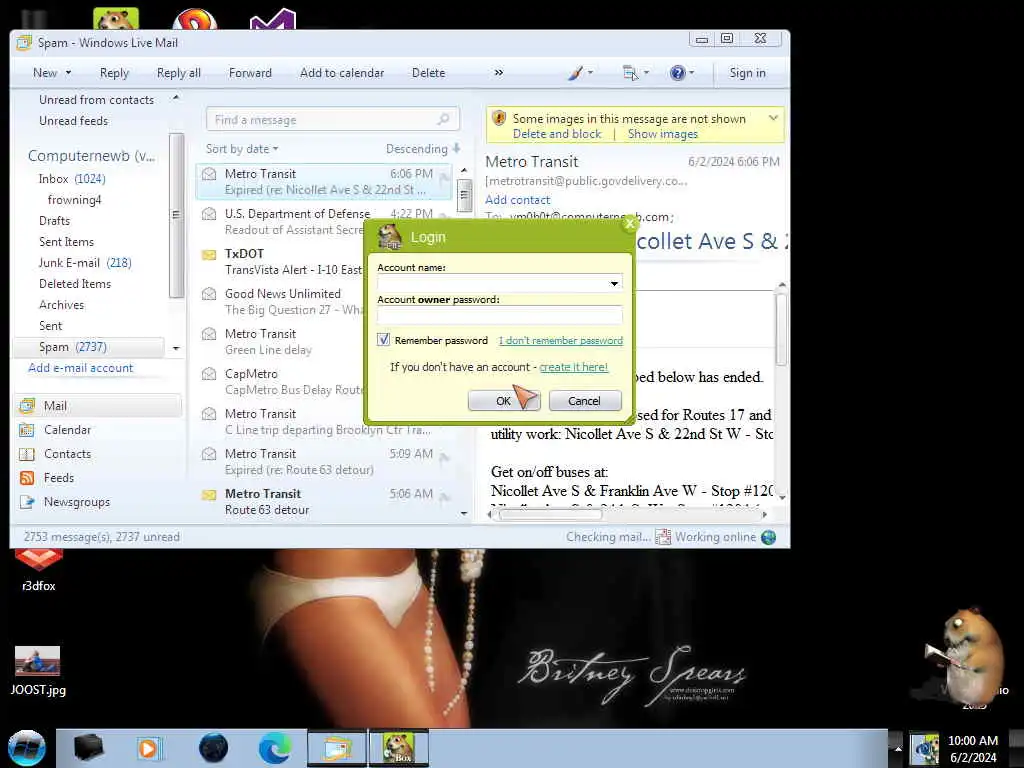Open 'I don't remember password' link
Viewport: 1024px width, 768px height.
click(x=560, y=340)
